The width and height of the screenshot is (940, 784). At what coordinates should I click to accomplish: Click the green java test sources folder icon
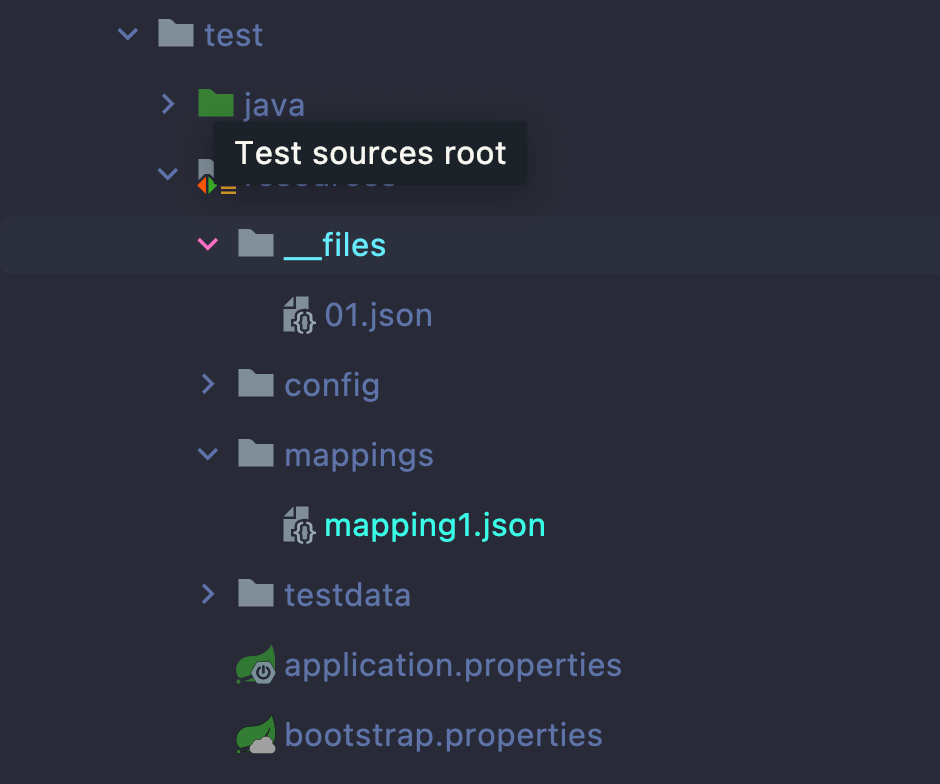(x=215, y=104)
